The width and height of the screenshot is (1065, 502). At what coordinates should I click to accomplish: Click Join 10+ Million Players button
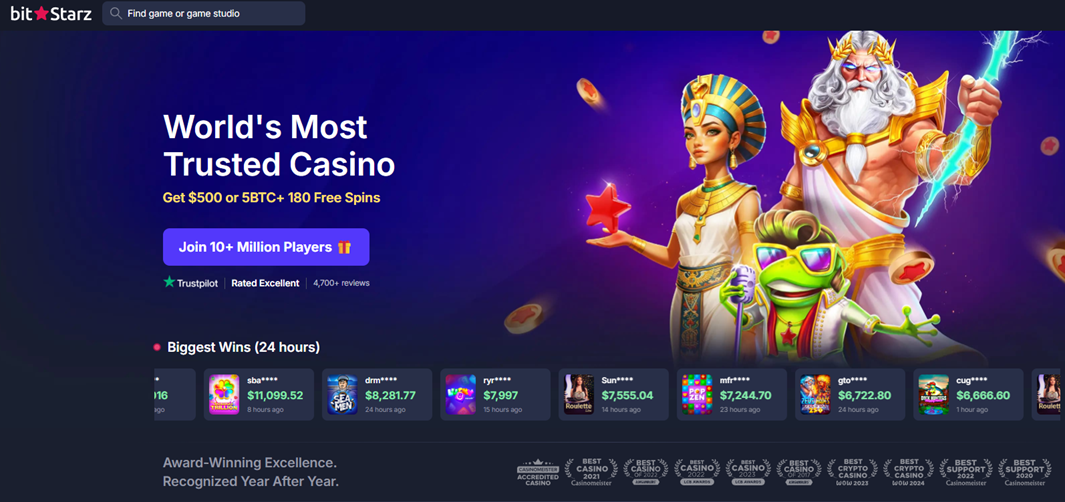click(266, 247)
